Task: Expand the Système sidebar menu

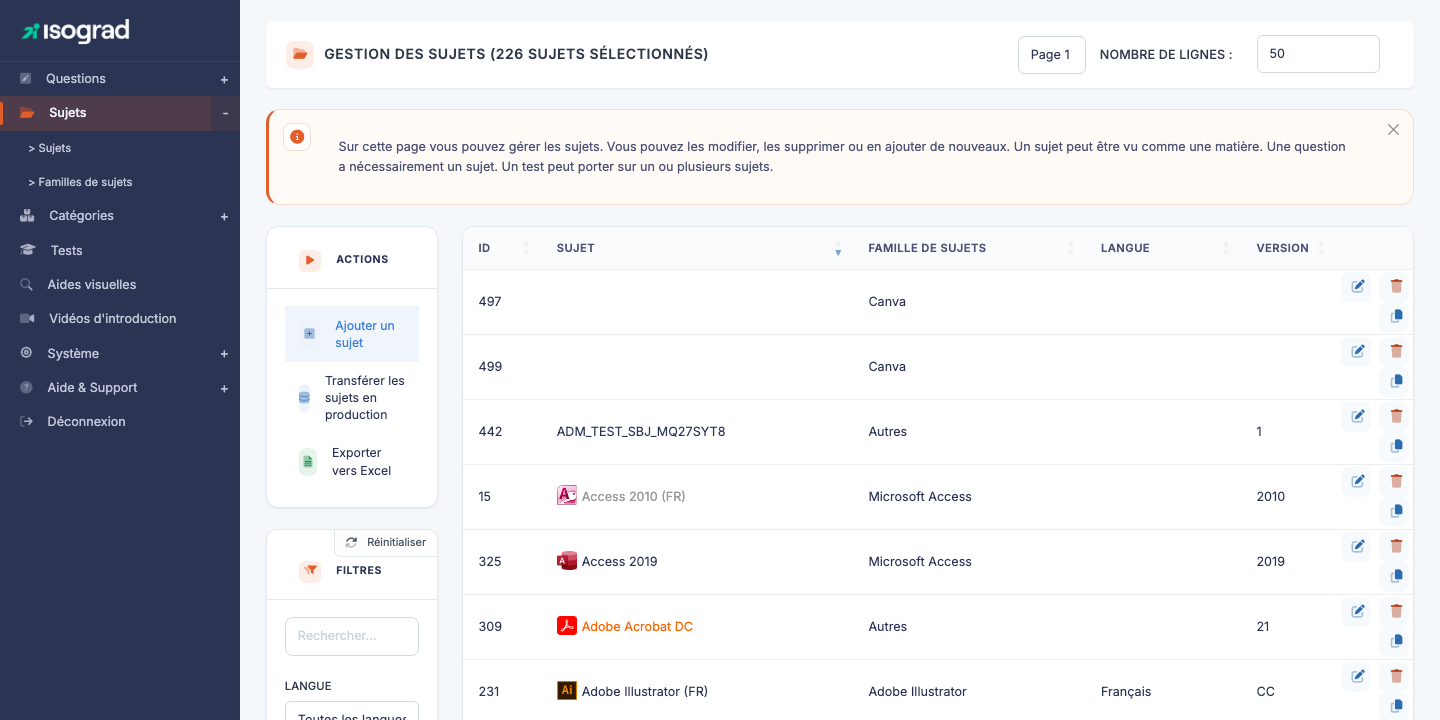Action: click(224, 354)
